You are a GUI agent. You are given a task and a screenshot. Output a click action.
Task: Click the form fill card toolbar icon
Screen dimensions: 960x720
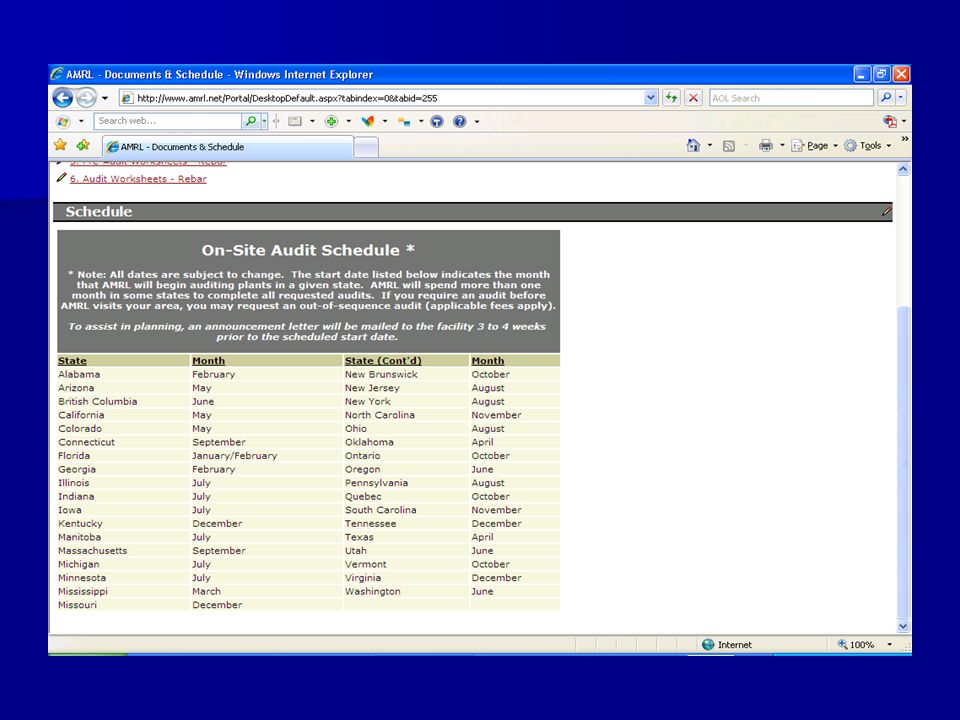pyautogui.click(x=295, y=121)
